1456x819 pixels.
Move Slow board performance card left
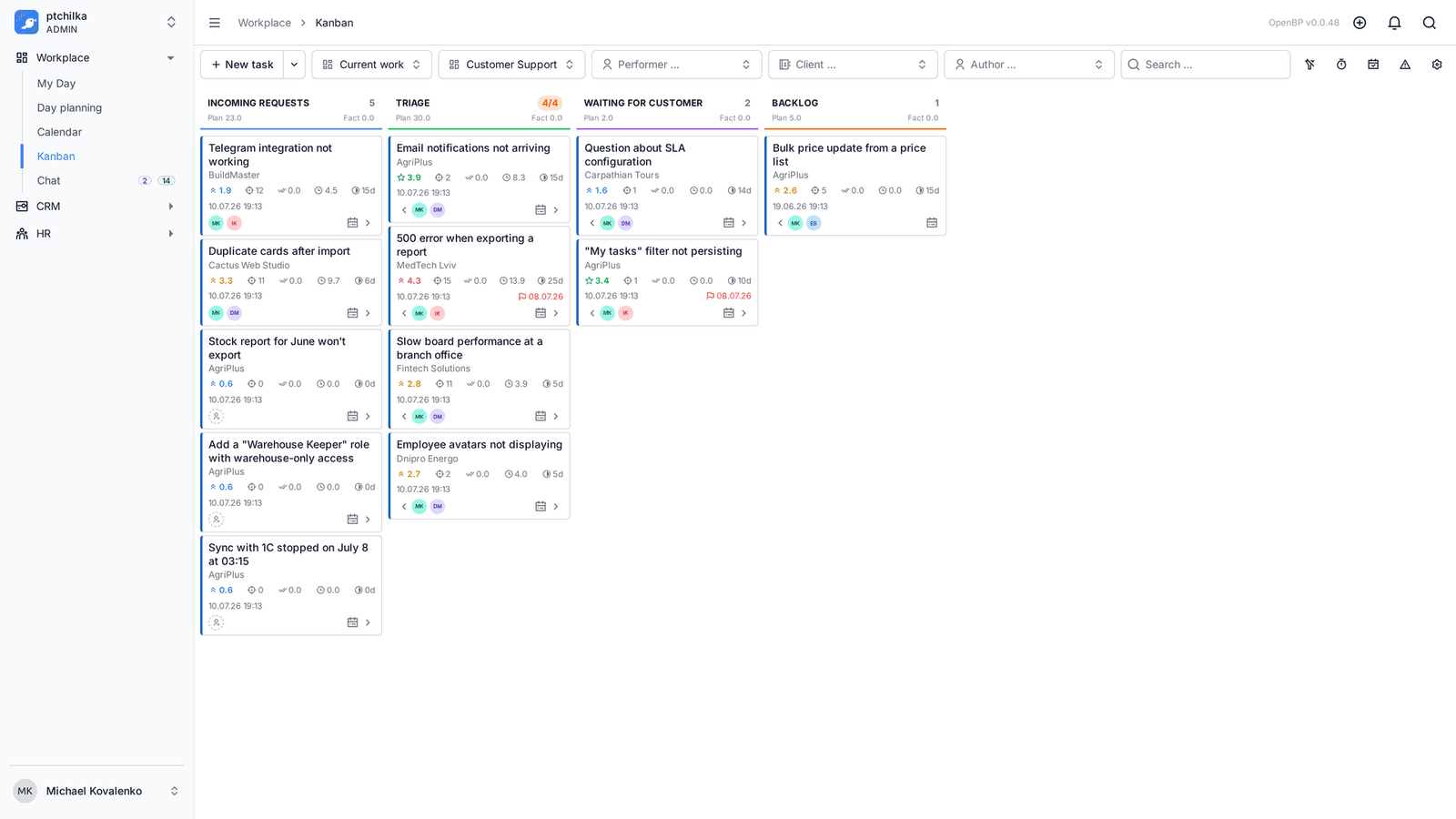tap(404, 417)
